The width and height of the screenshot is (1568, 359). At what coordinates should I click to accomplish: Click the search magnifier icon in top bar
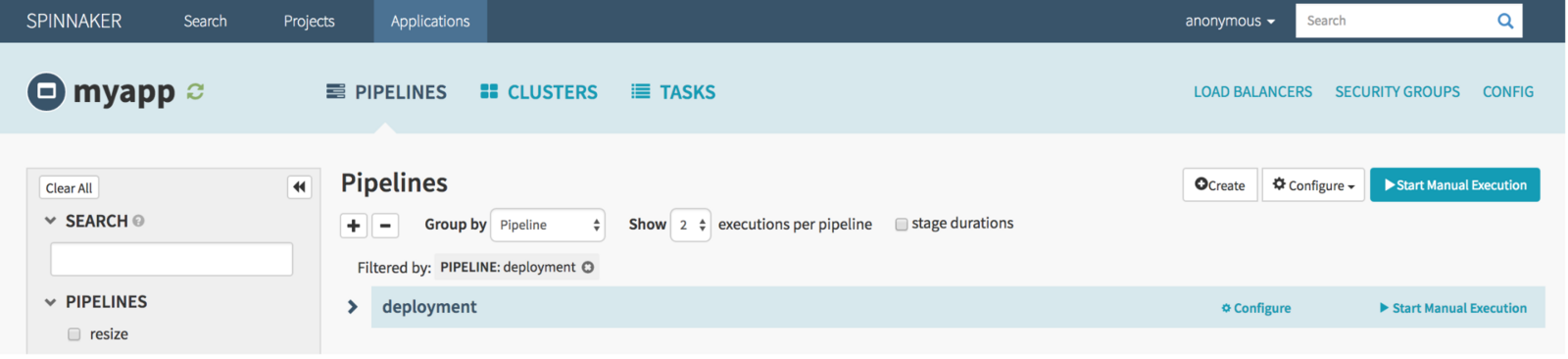[x=1505, y=21]
